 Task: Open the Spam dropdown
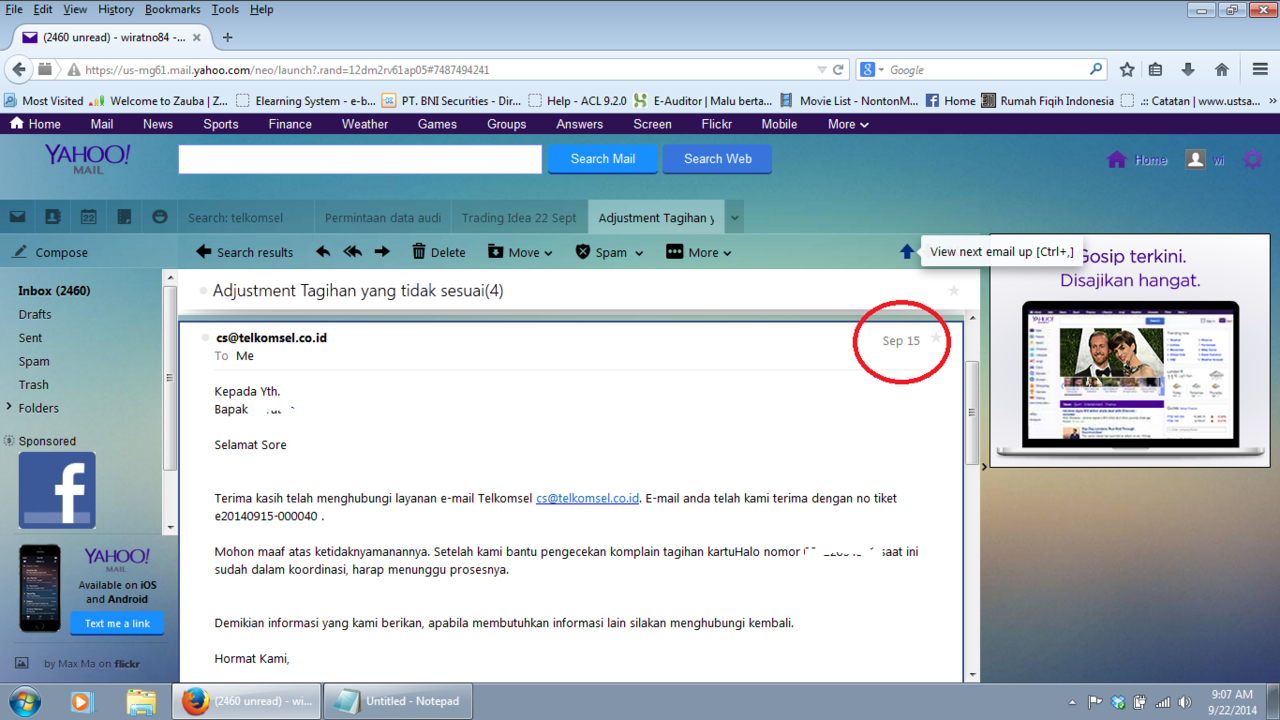coord(609,252)
